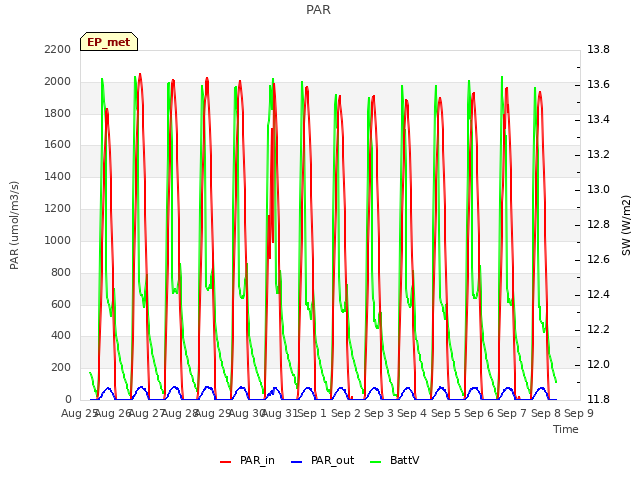Click the 13.8 tick on right axis
The image size is (640, 480).
[x=598, y=49]
